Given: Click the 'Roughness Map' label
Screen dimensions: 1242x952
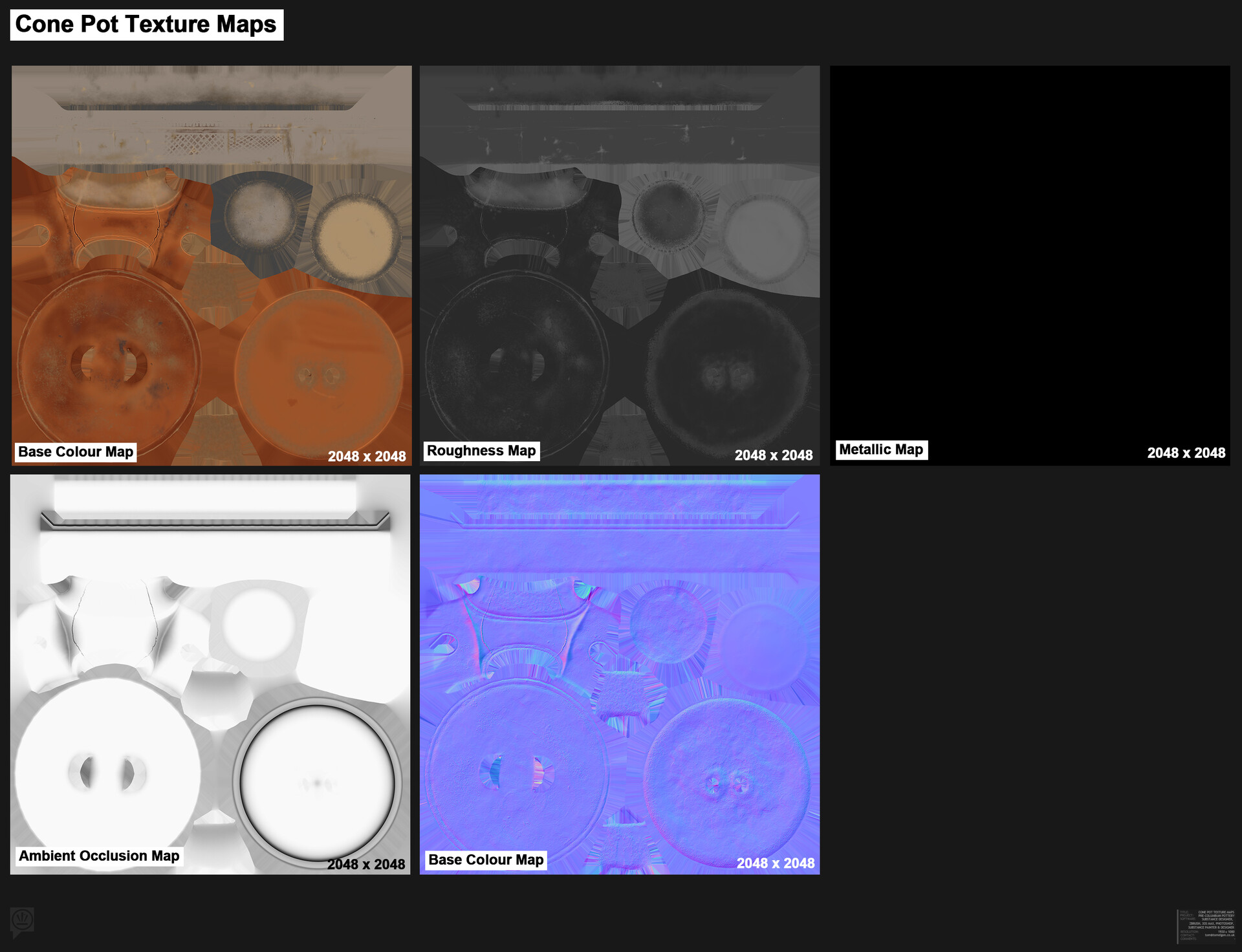Looking at the screenshot, I should pos(481,451).
